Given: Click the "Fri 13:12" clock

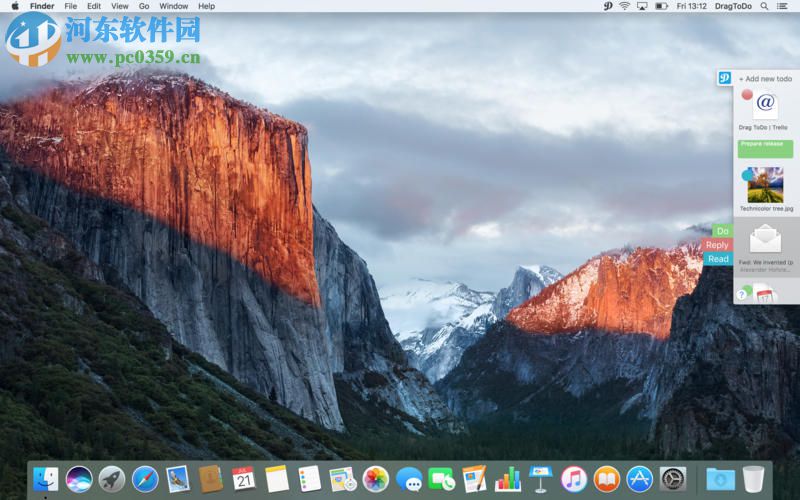Looking at the screenshot, I should [x=691, y=6].
